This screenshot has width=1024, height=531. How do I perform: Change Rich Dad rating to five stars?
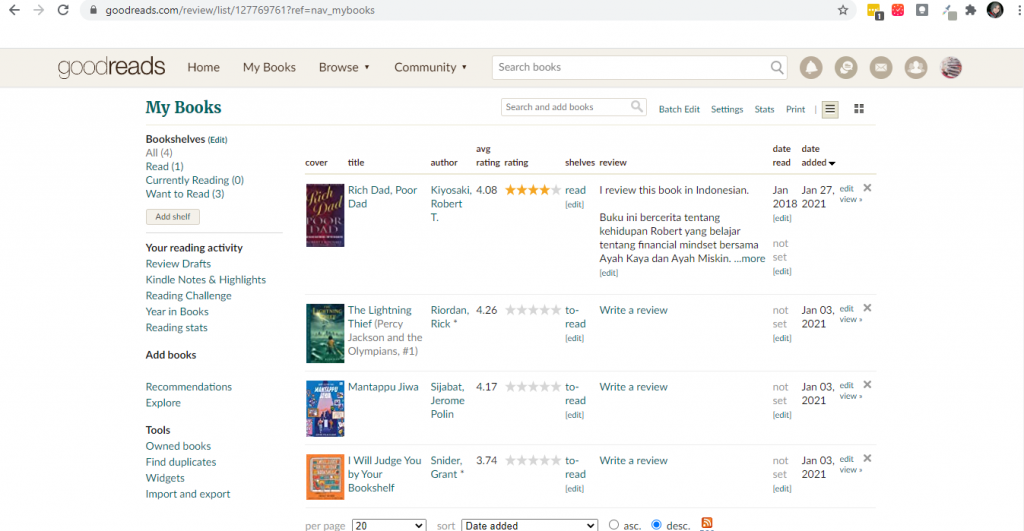[x=555, y=190]
